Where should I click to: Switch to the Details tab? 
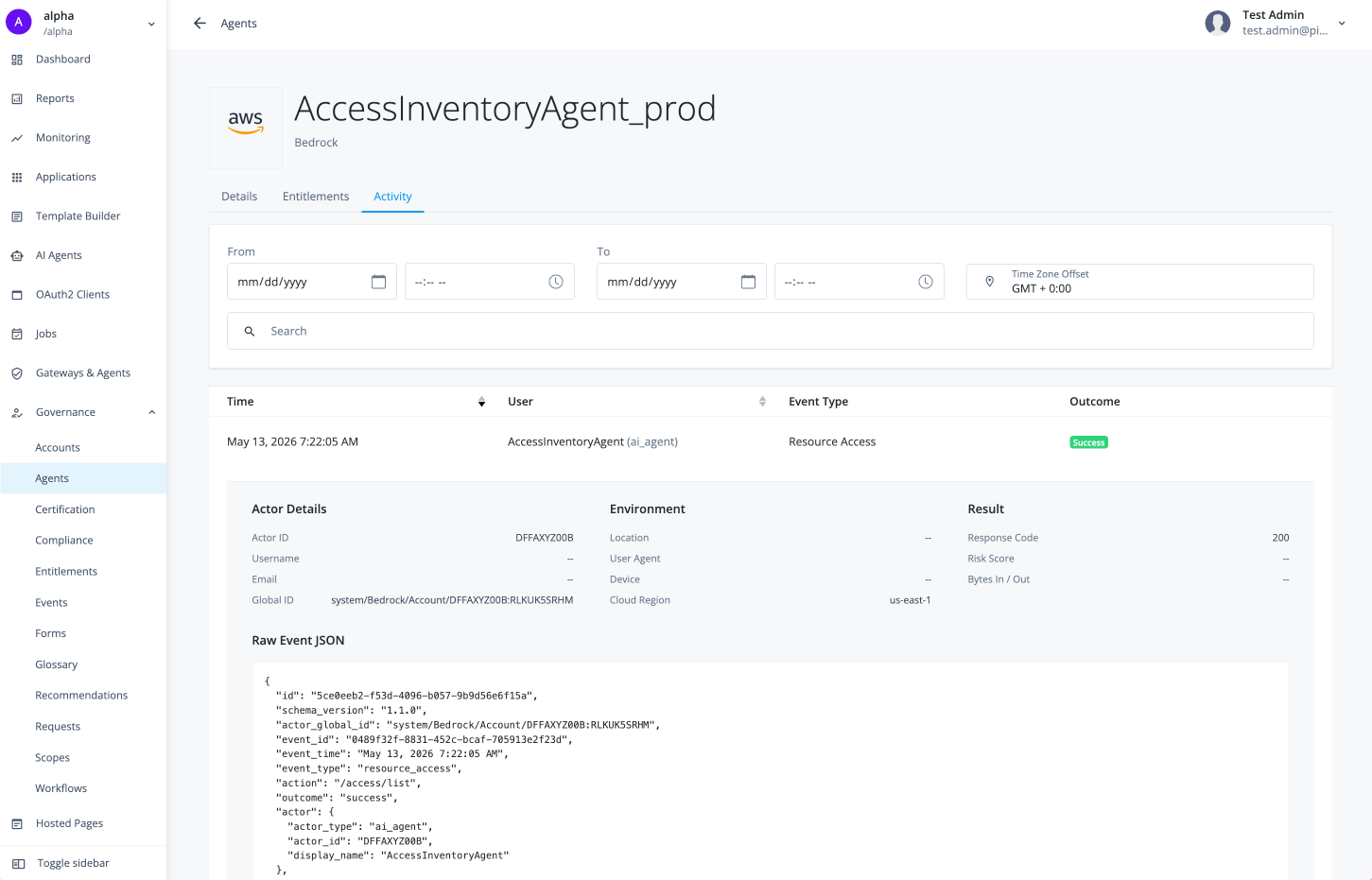239,197
